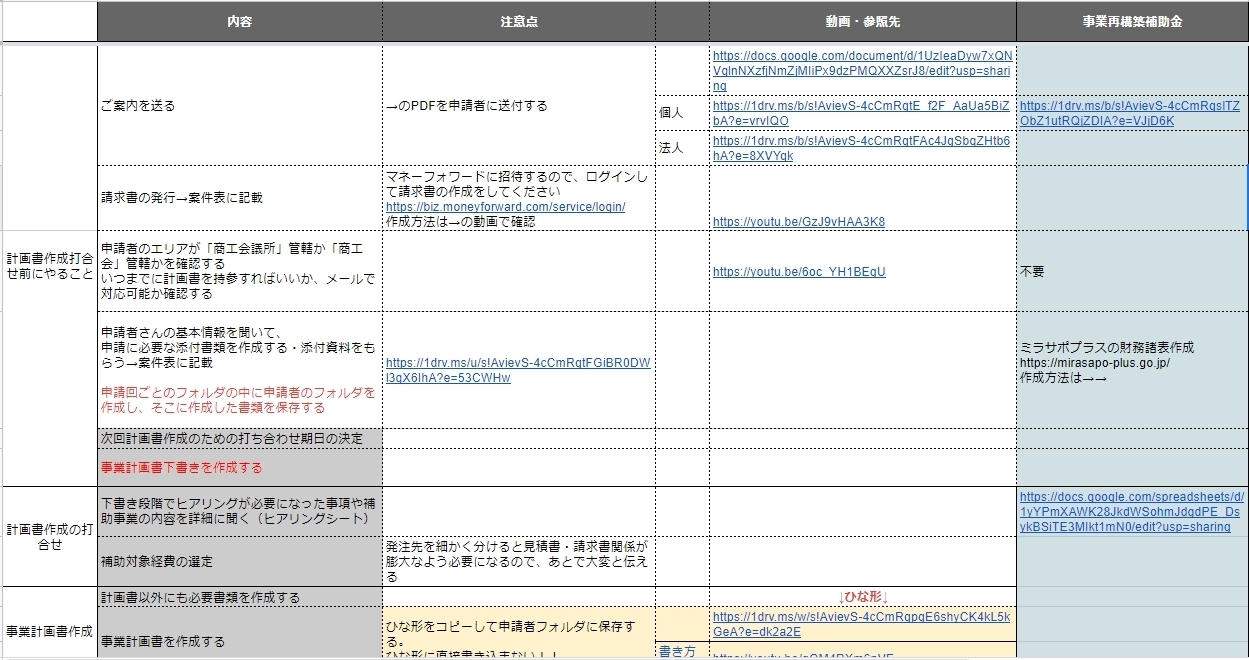This screenshot has height=660, width=1249.
Task: Click the 個人 label cell
Action: [683, 113]
